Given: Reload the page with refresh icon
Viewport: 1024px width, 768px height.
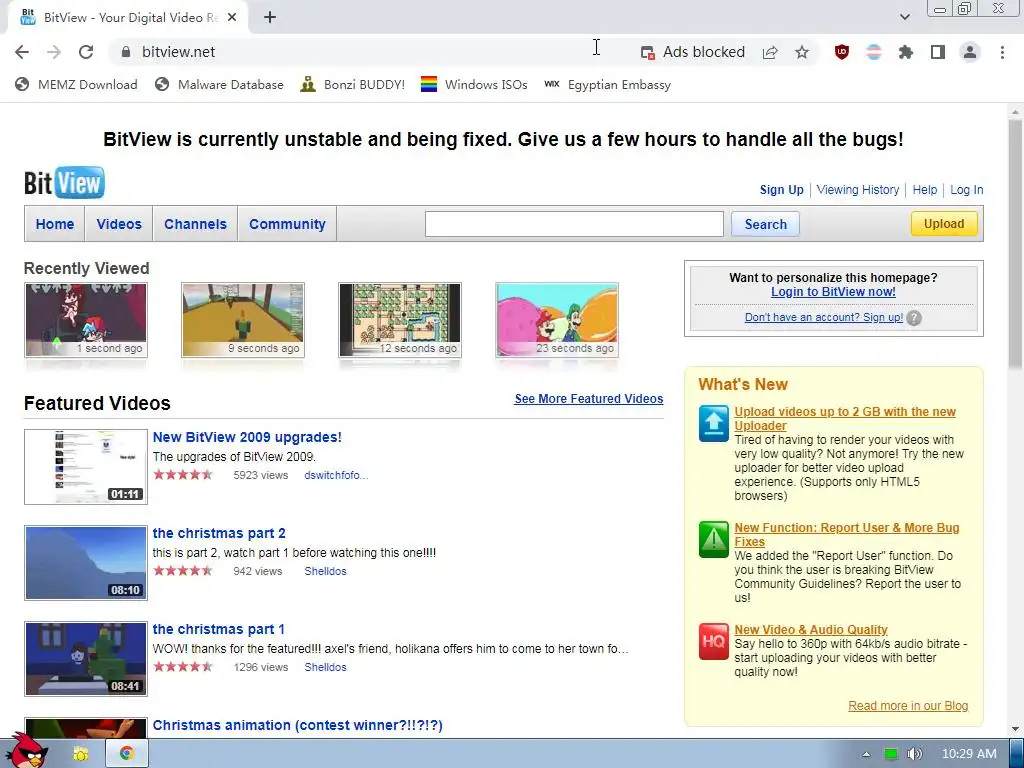Looking at the screenshot, I should 86,52.
